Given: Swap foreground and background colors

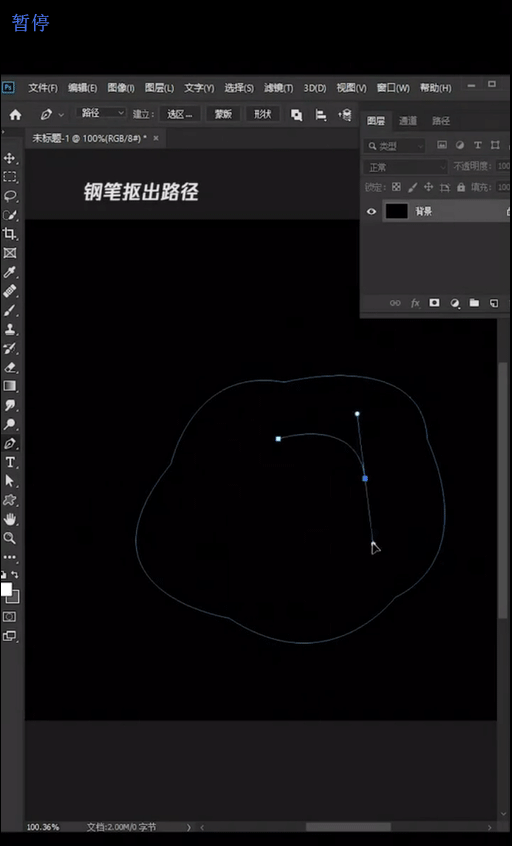Looking at the screenshot, I should coord(15,575).
